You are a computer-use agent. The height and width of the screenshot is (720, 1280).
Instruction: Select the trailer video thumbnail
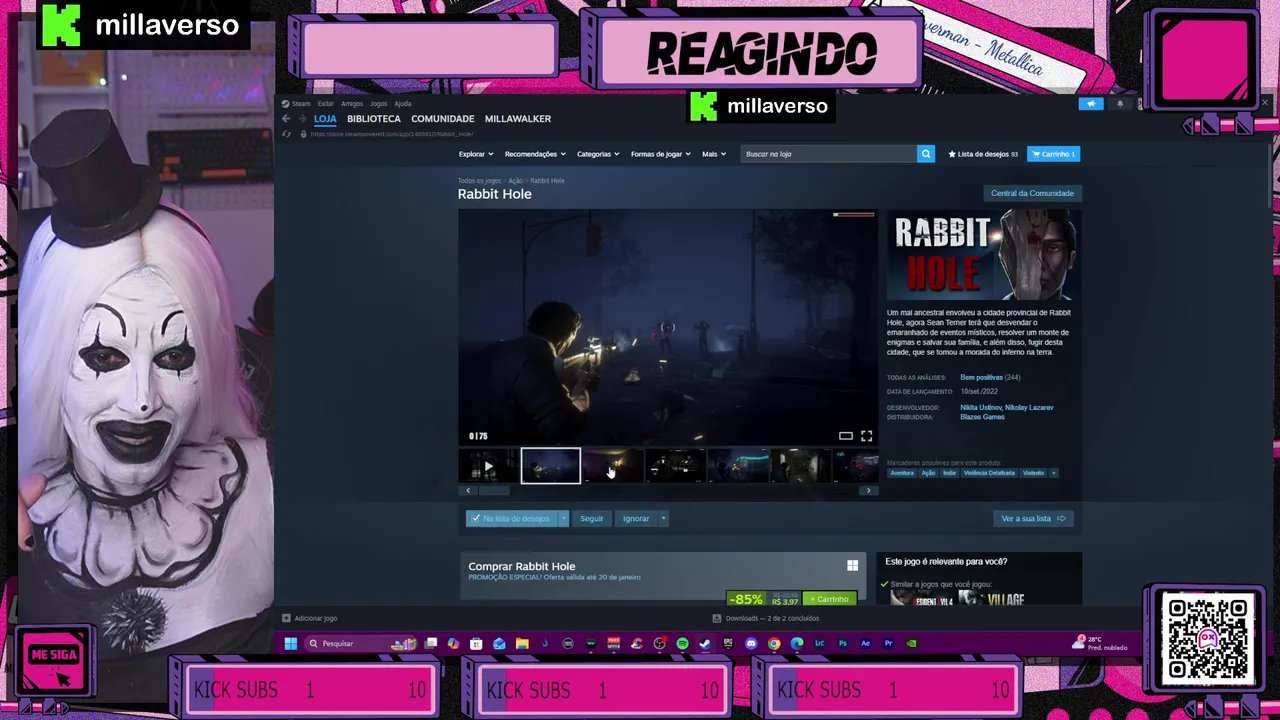(x=488, y=466)
